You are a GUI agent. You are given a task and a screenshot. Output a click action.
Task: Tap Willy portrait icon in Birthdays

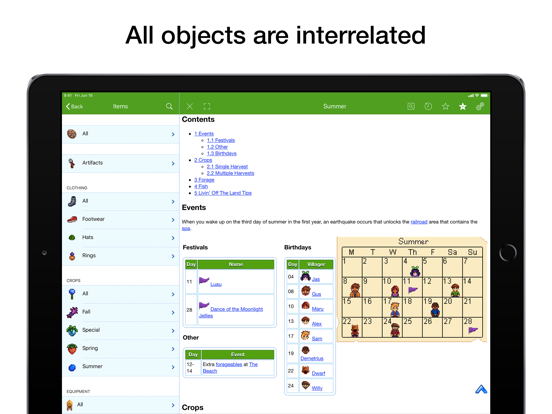[x=305, y=385]
